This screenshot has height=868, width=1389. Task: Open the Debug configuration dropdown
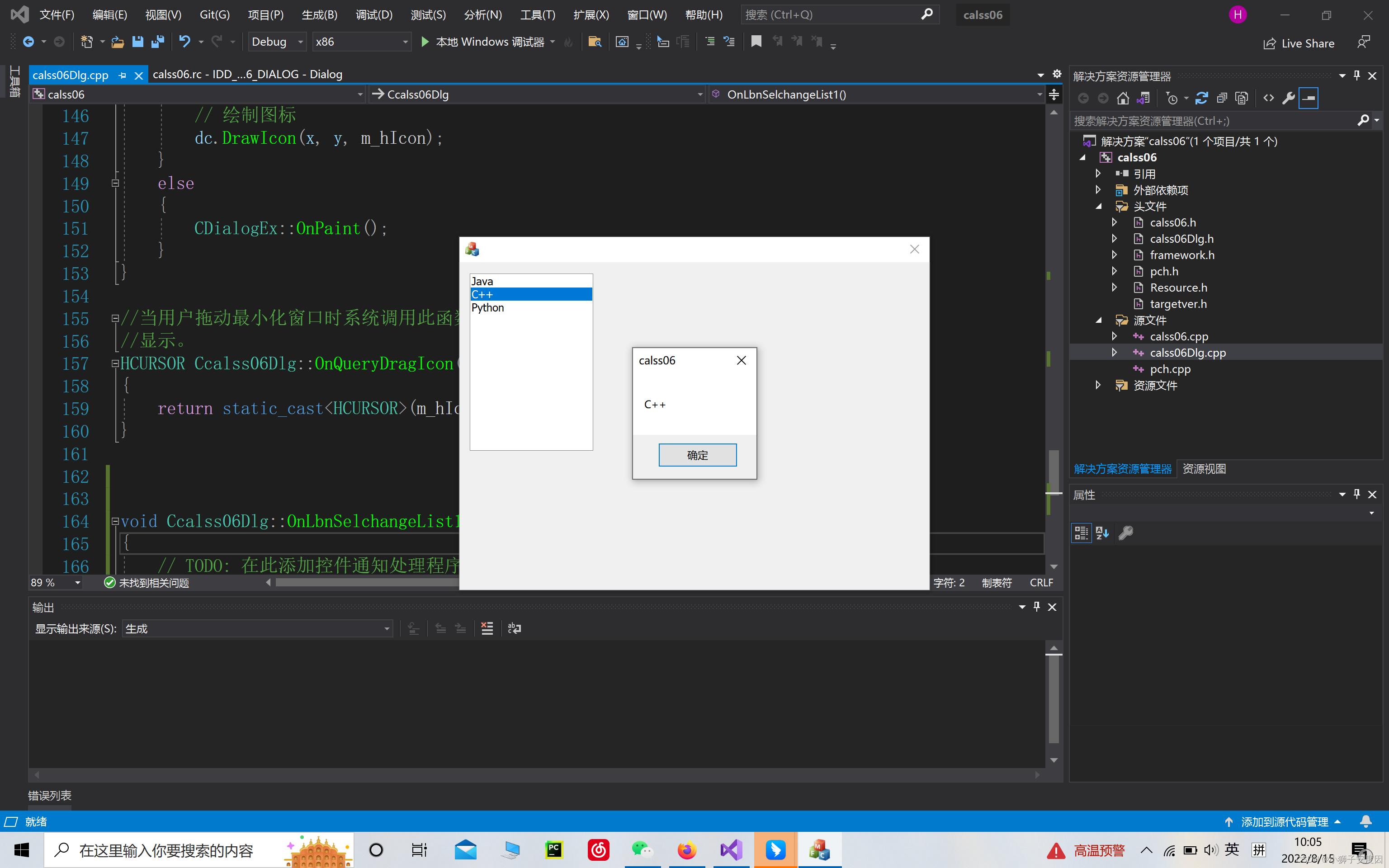coord(277,42)
